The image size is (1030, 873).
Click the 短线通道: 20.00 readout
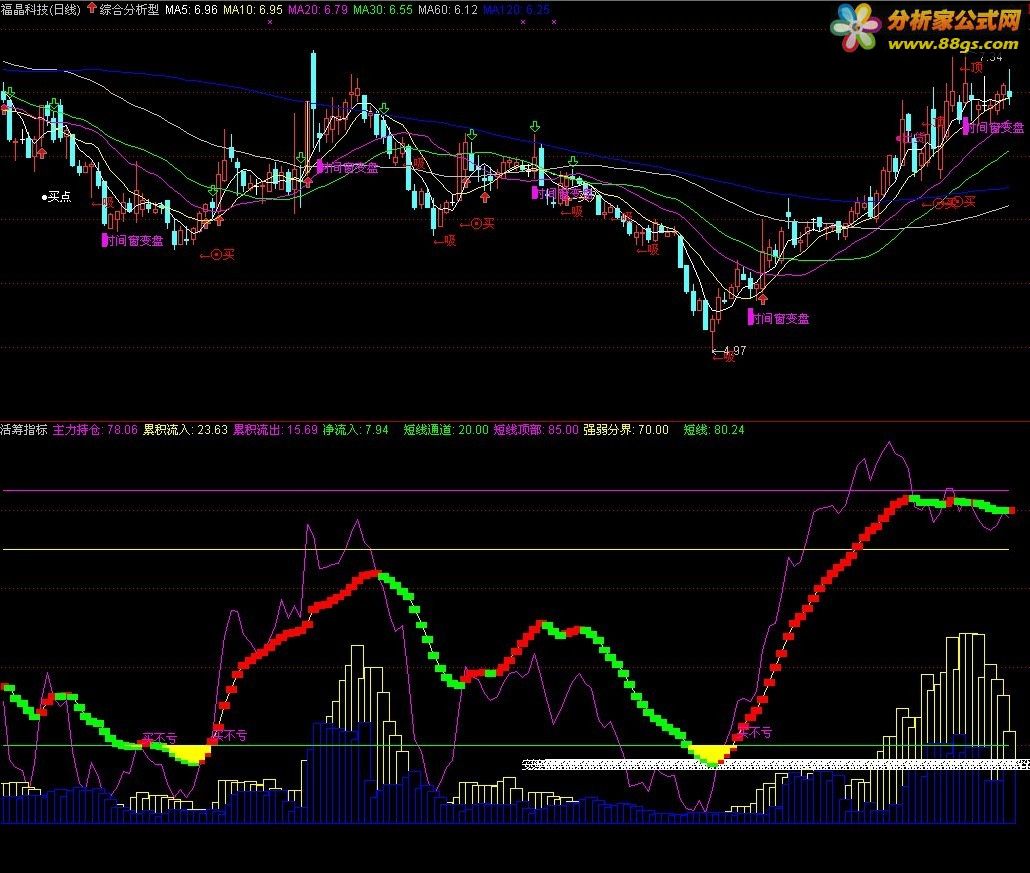pyautogui.click(x=446, y=430)
